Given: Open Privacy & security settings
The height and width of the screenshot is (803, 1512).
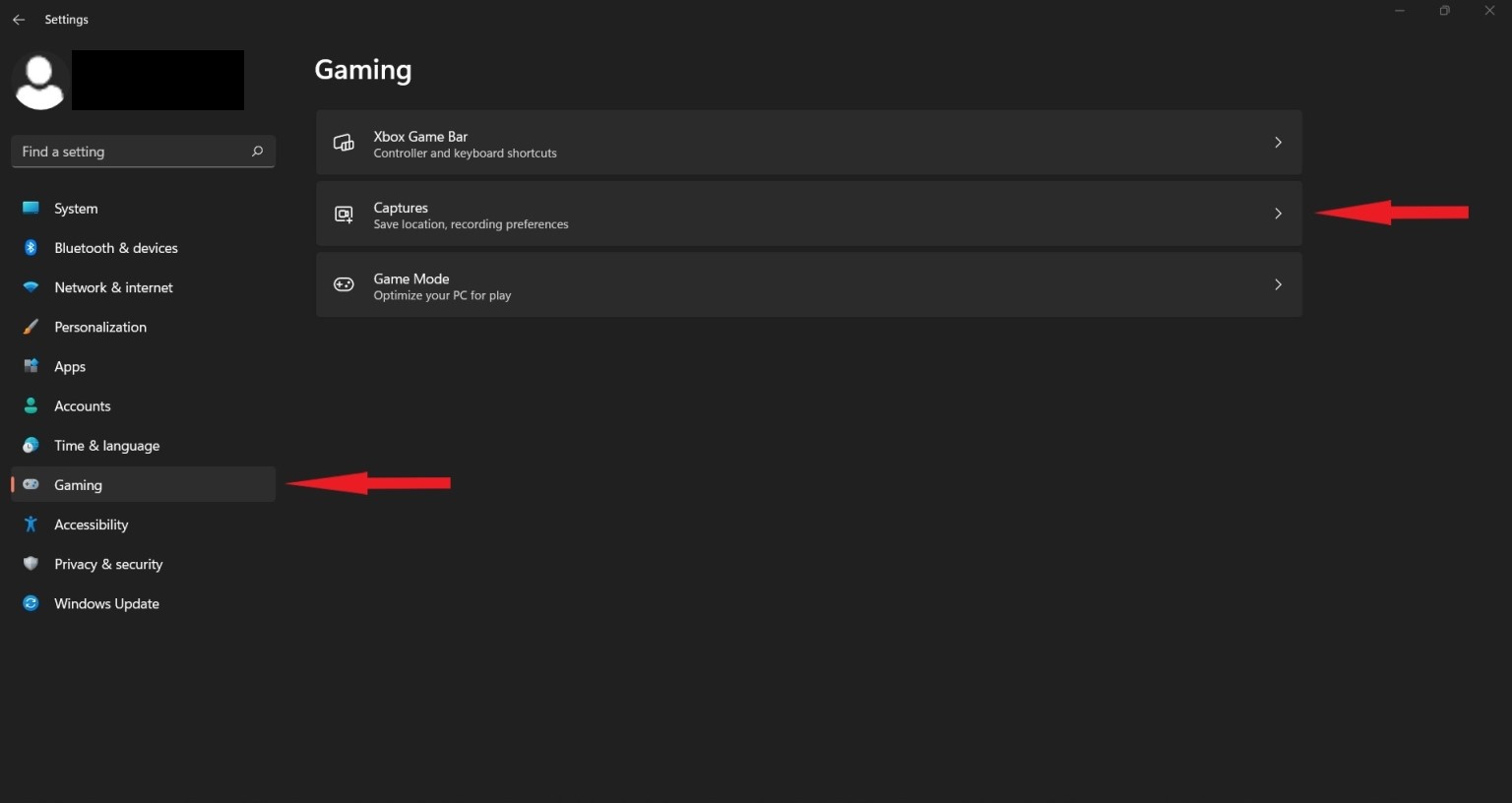Looking at the screenshot, I should (x=143, y=564).
